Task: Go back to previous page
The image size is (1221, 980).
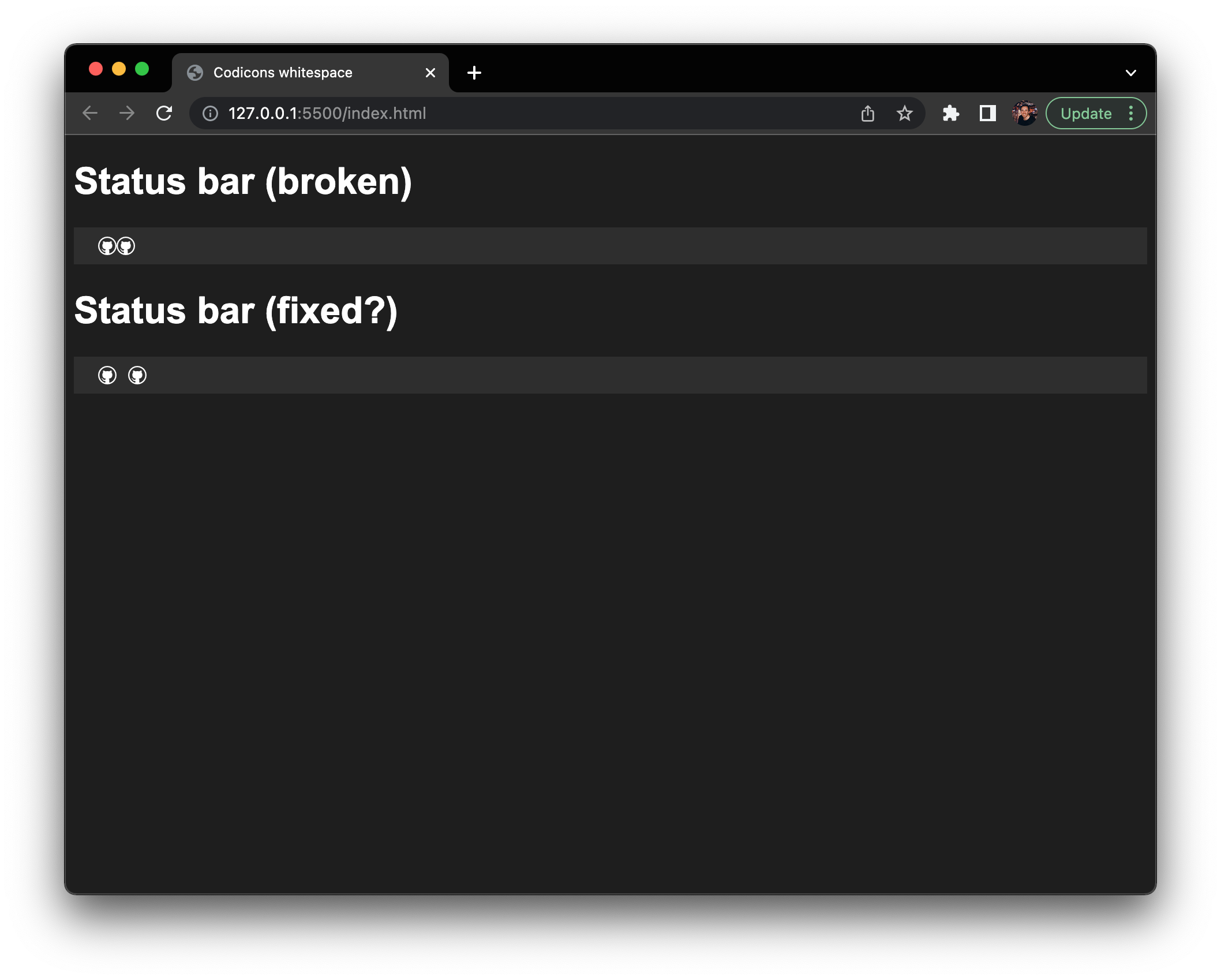Action: 91,114
